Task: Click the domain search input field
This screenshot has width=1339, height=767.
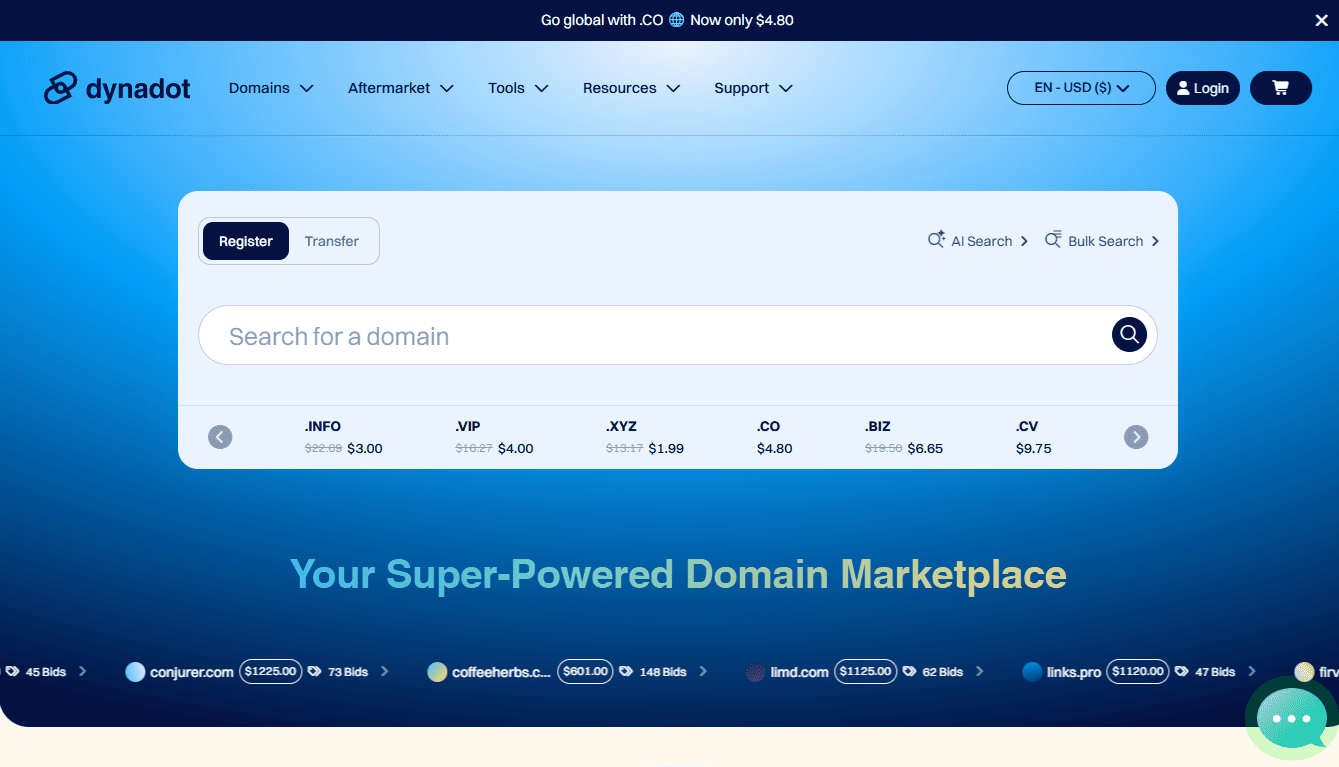Action: tap(600, 335)
